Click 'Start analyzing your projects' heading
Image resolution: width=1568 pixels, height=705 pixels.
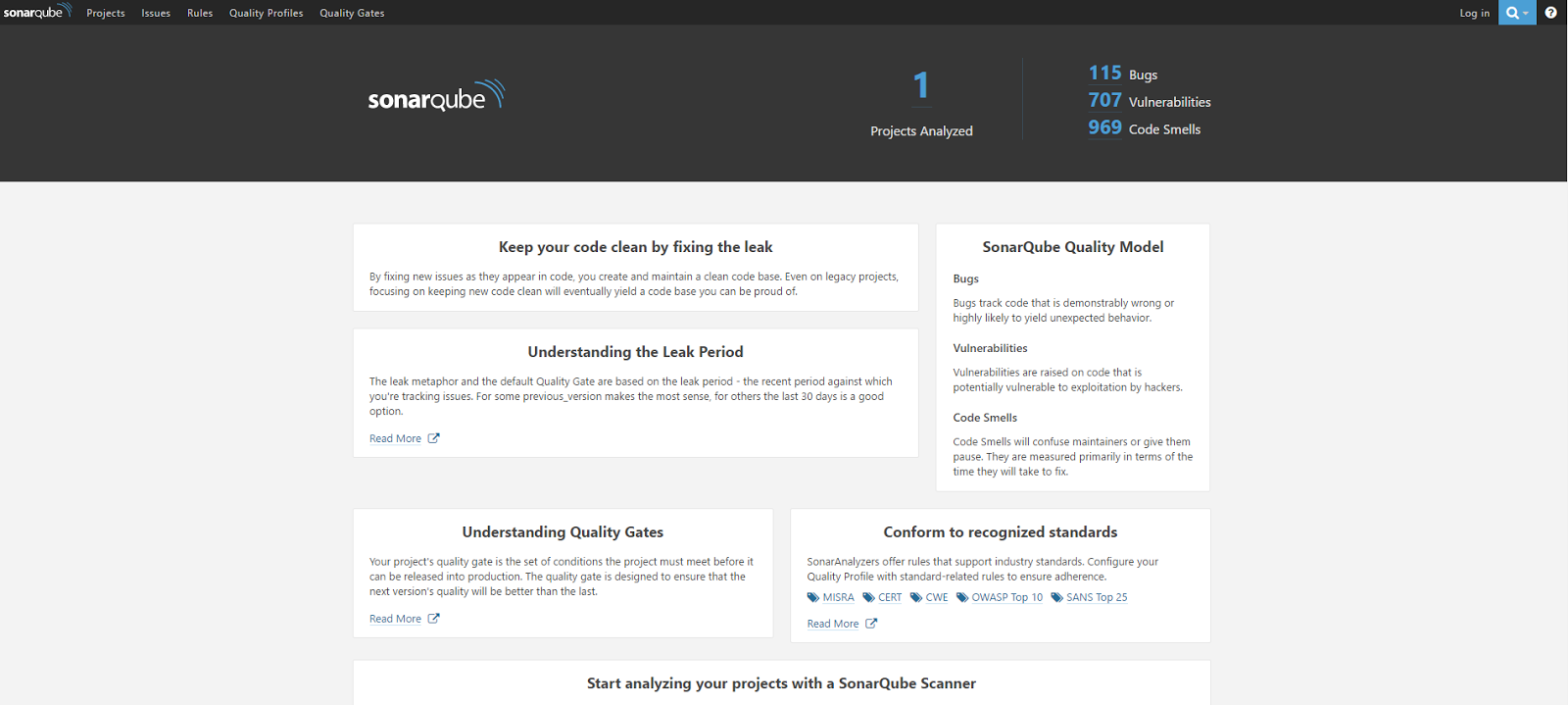(781, 683)
